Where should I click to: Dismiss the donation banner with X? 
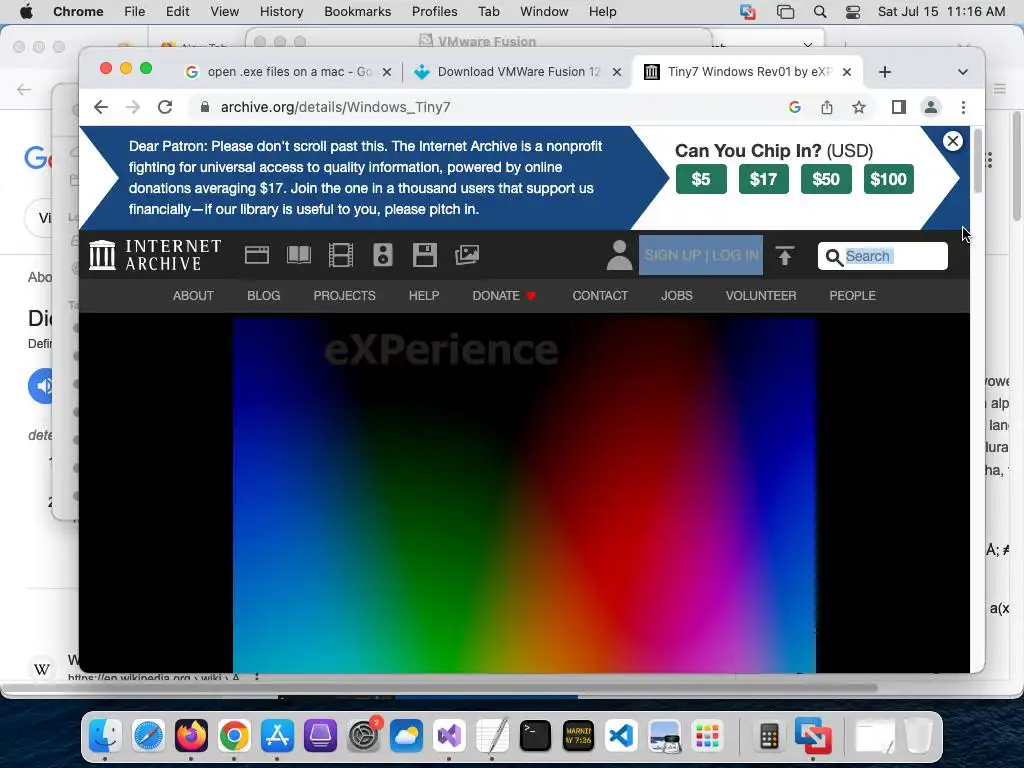coord(953,140)
